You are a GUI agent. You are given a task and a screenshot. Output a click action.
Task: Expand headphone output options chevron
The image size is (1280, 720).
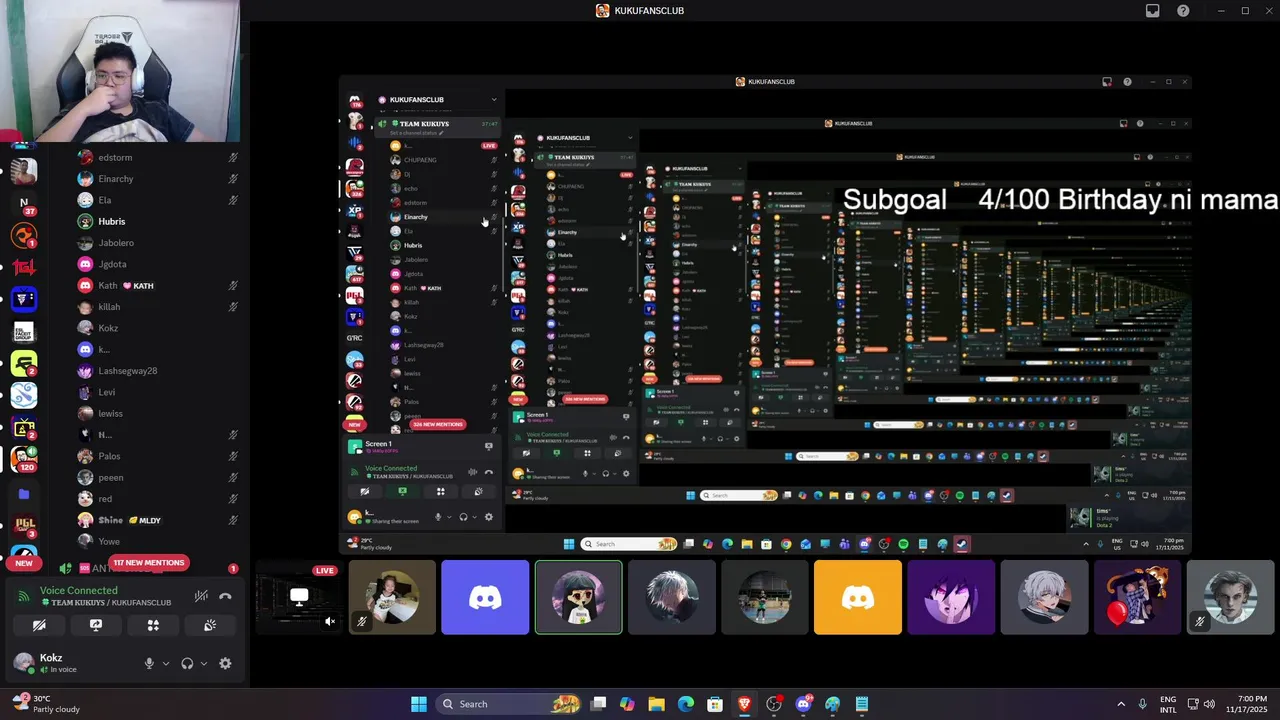[204, 663]
